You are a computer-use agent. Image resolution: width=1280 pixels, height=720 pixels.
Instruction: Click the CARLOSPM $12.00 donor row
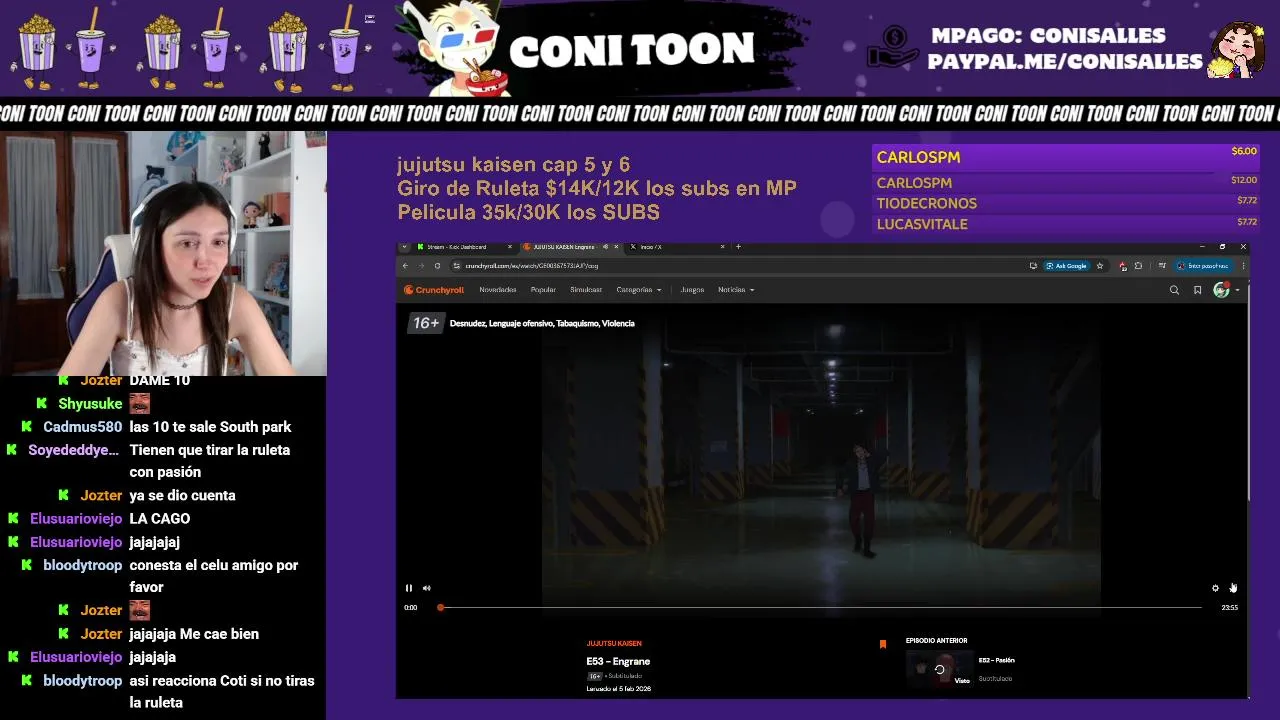click(x=1066, y=182)
